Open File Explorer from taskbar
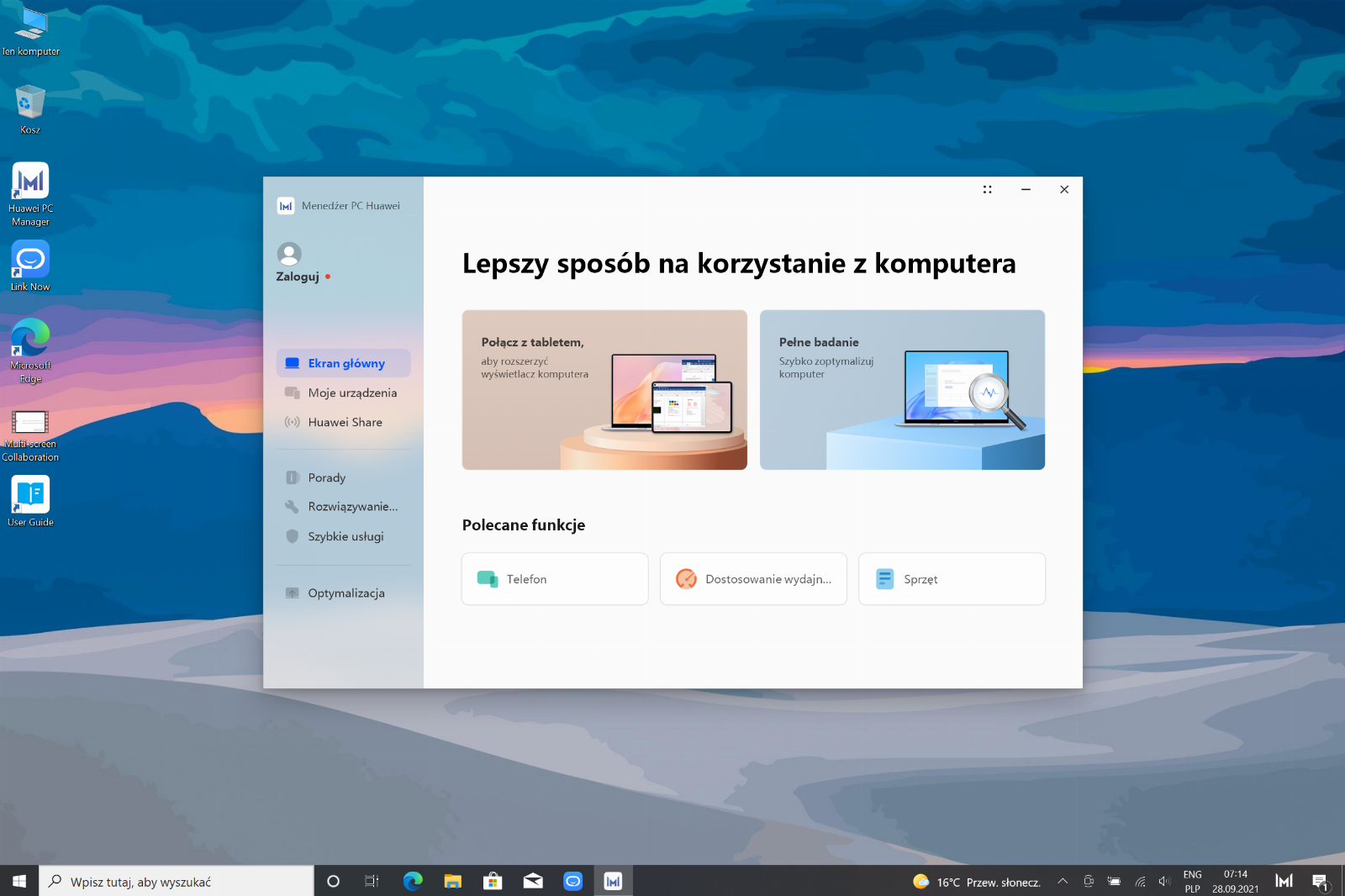1345x896 pixels. tap(453, 881)
